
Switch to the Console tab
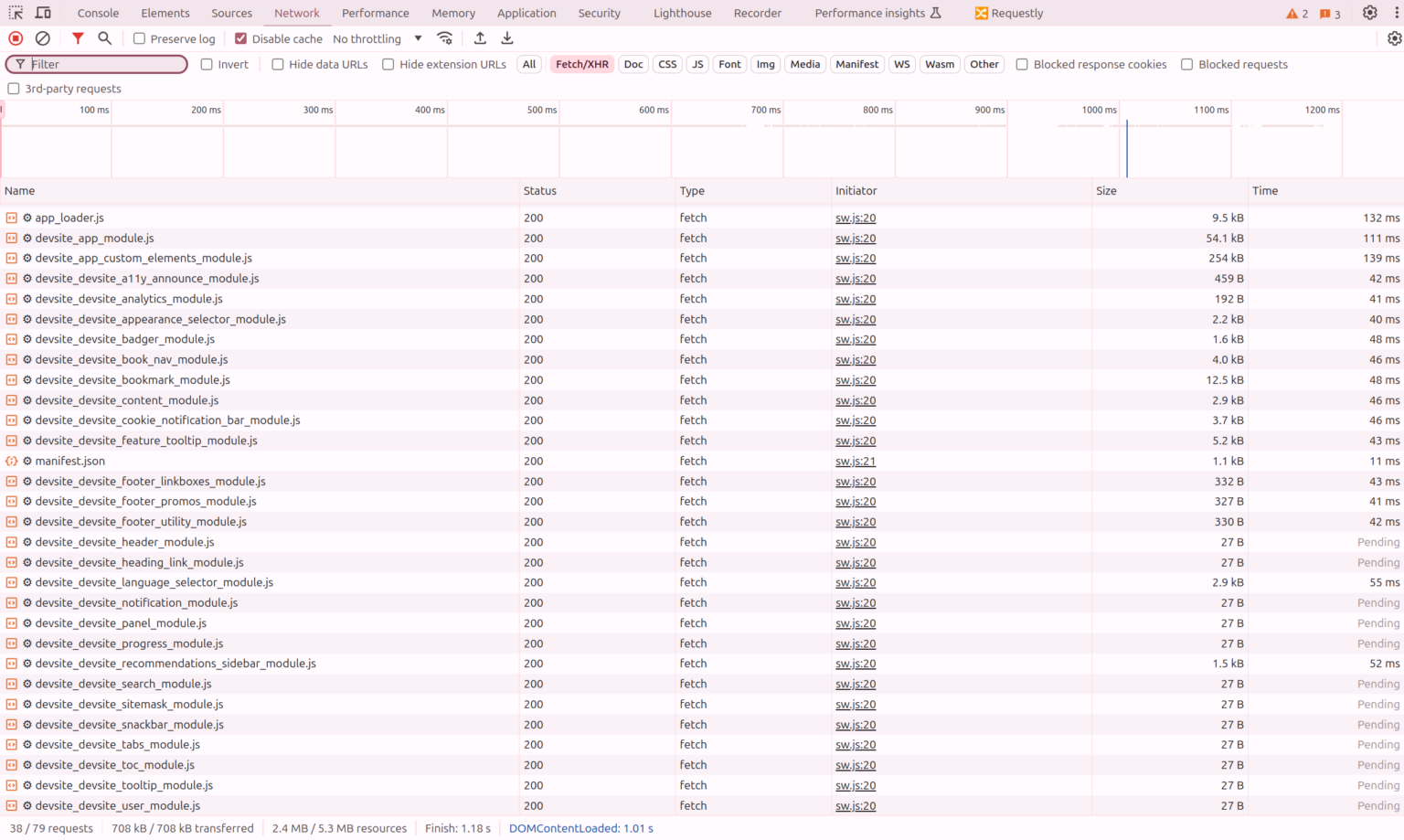pos(97,12)
